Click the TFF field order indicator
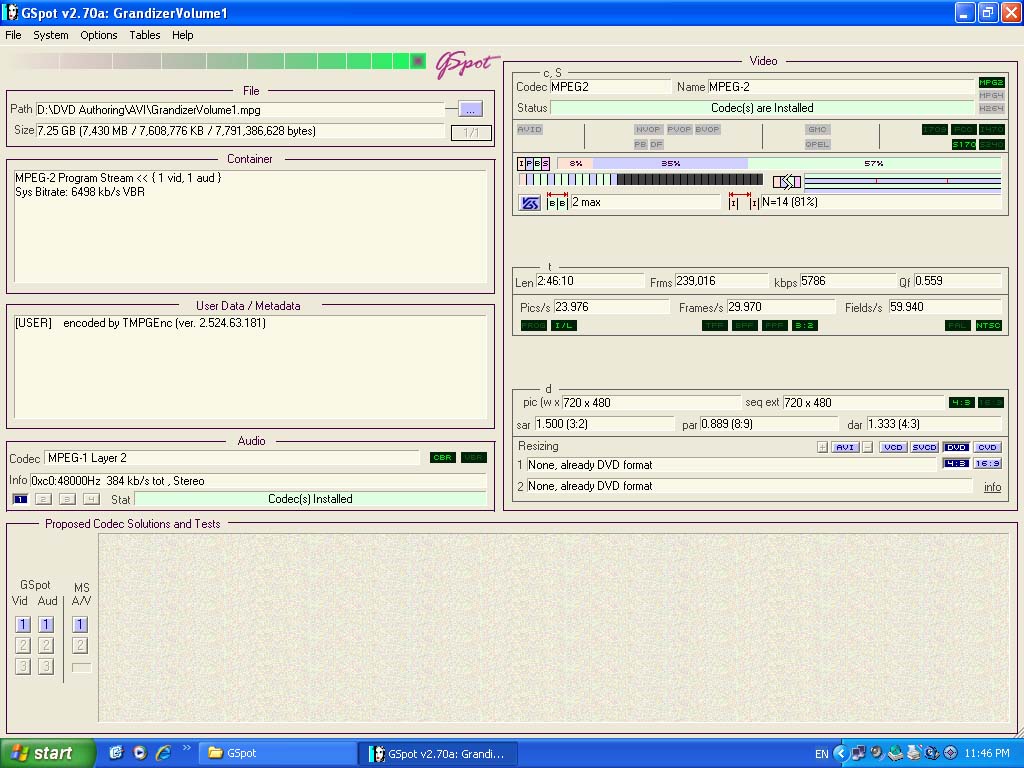The image size is (1024, 768). 714,325
